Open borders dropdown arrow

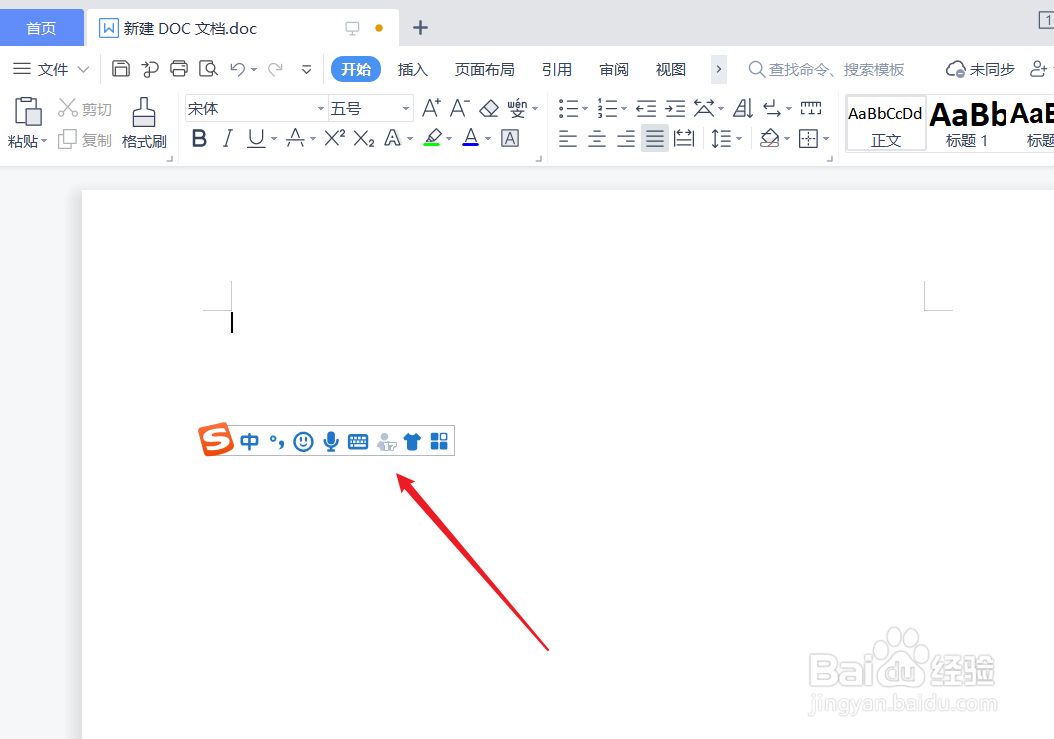pyautogui.click(x=826, y=139)
